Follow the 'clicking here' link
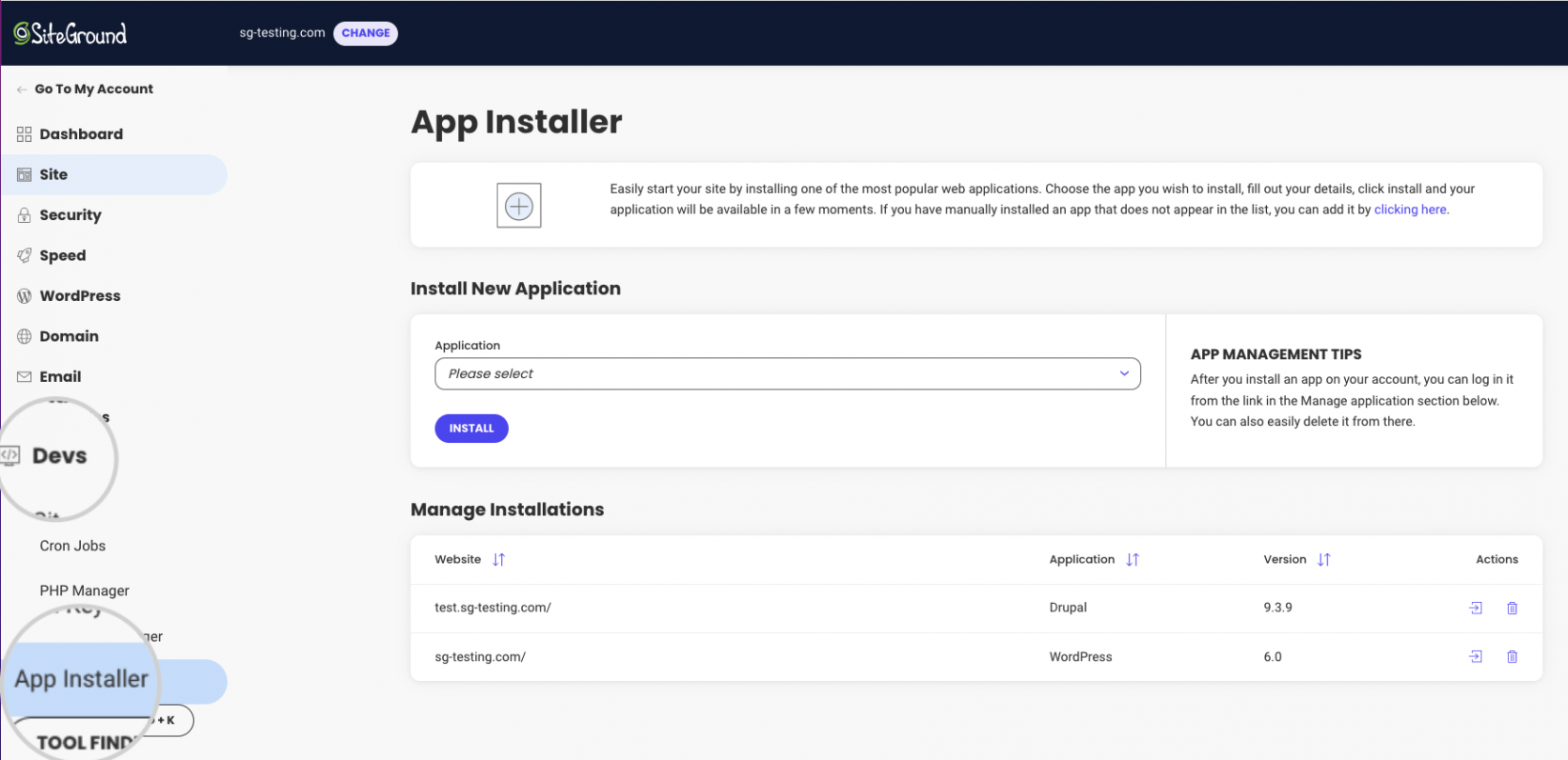This screenshot has height=760, width=1568. pyautogui.click(x=1411, y=210)
